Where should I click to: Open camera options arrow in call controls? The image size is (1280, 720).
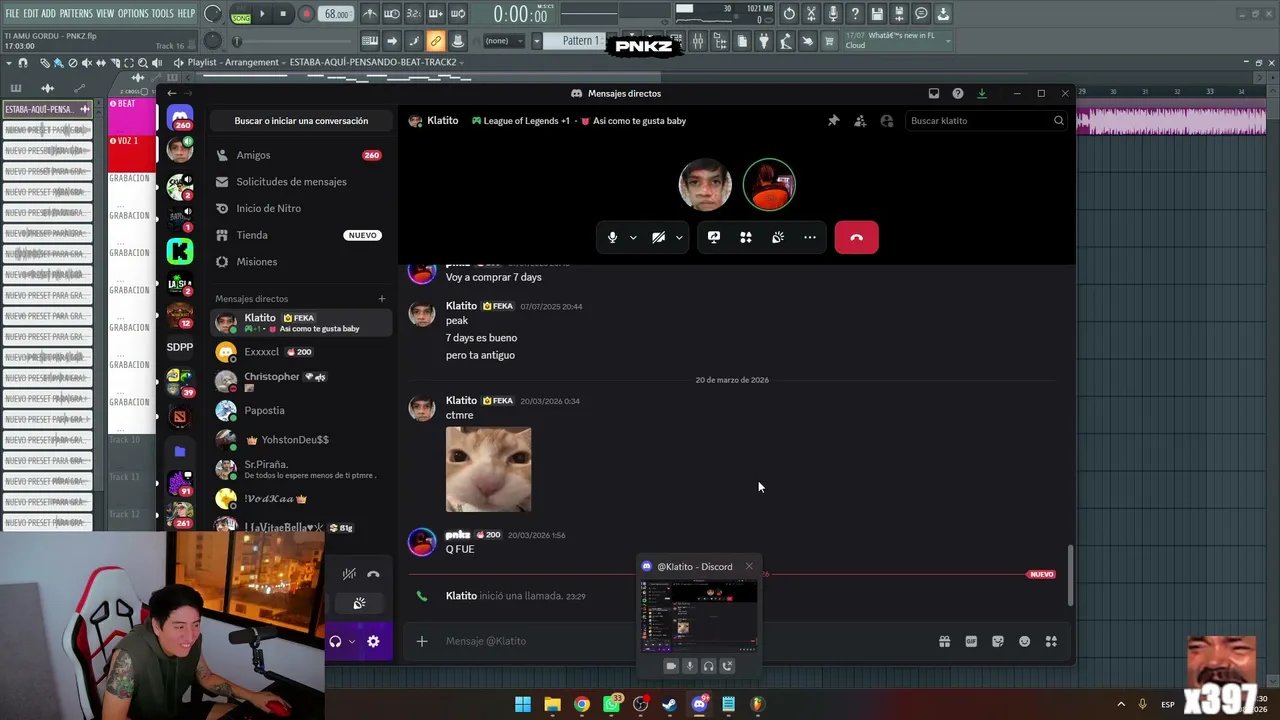pos(679,237)
